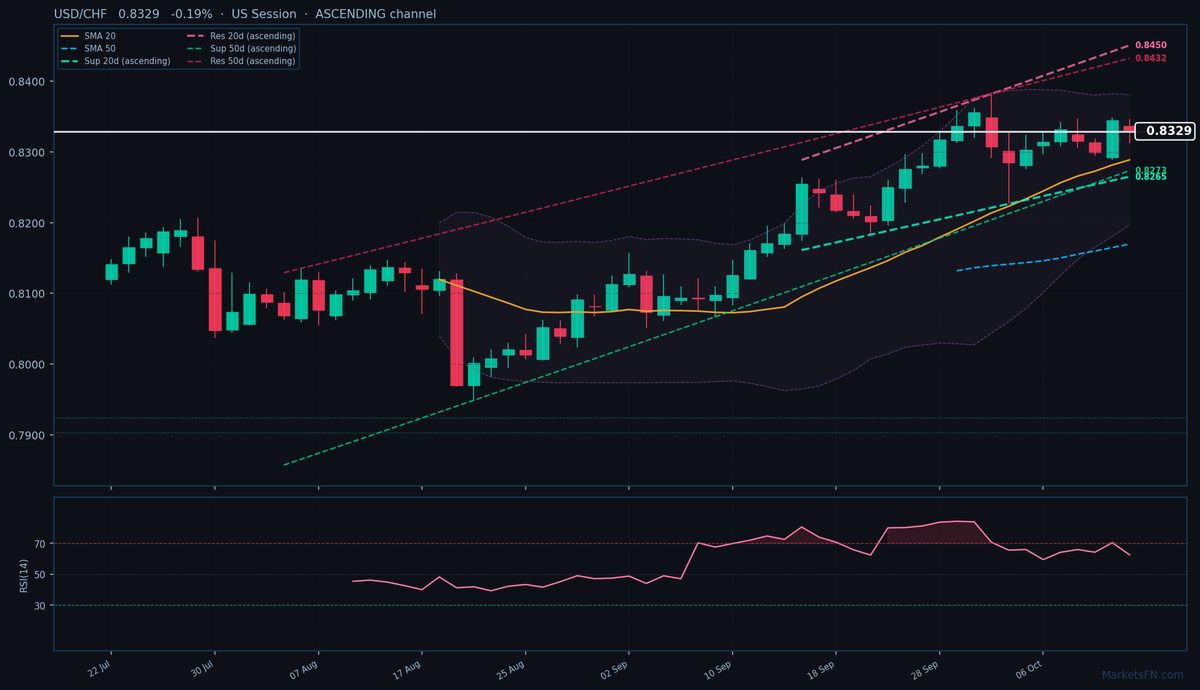Click the 0.8450 resistance price label
Screen dimensions: 1200x690
pyautogui.click(x=1151, y=46)
